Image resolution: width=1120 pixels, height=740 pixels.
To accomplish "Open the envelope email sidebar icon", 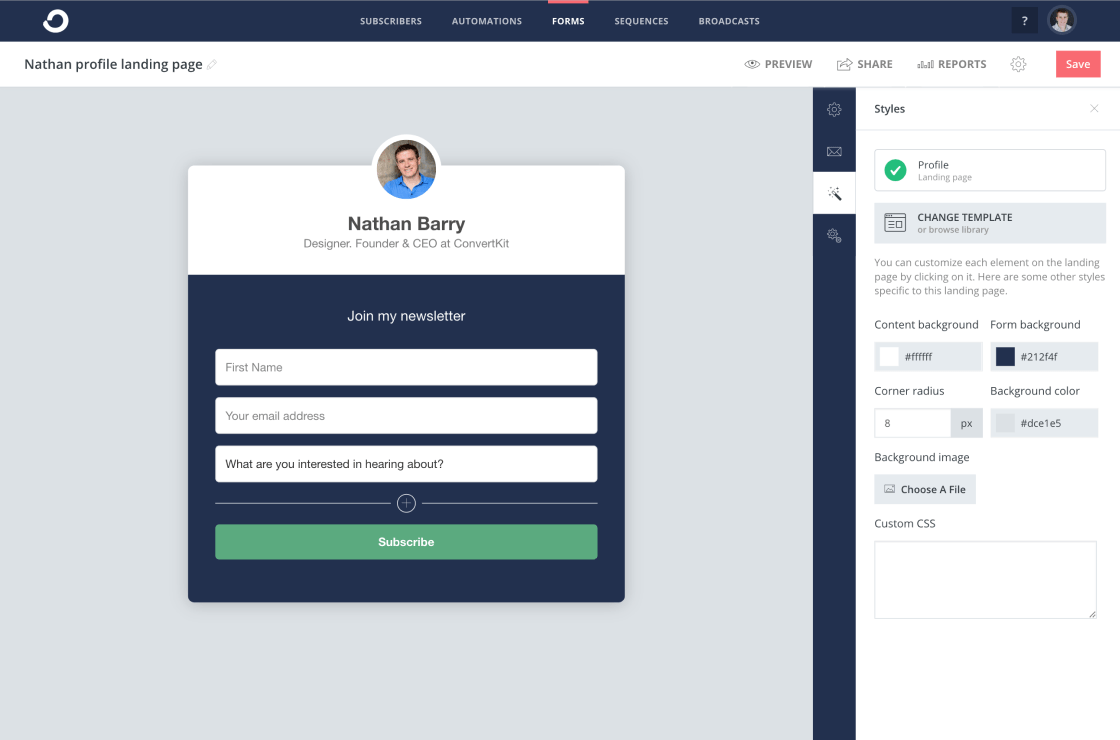I will pyautogui.click(x=834, y=151).
